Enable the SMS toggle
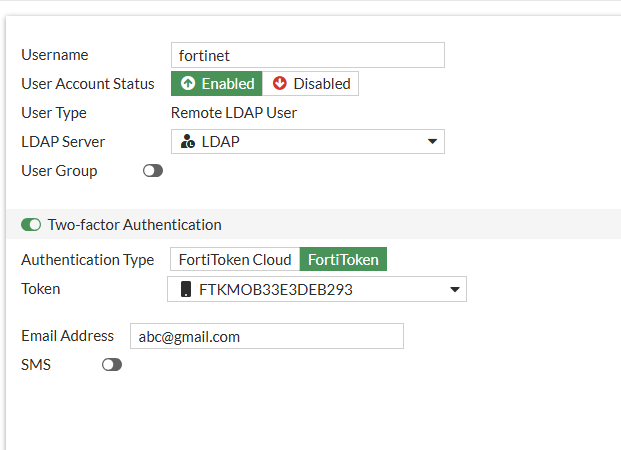 [x=112, y=365]
